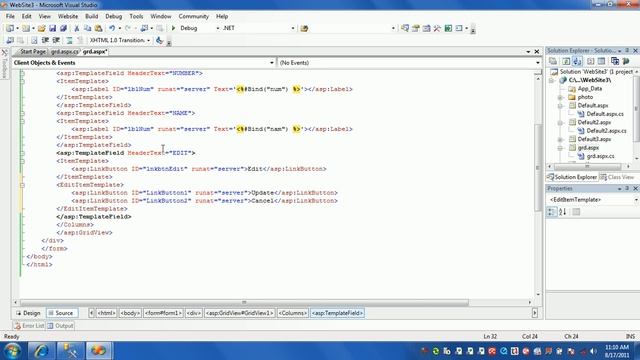The image size is (640, 360).
Task: Click the Properties Window toolbar icon
Action: [416, 28]
